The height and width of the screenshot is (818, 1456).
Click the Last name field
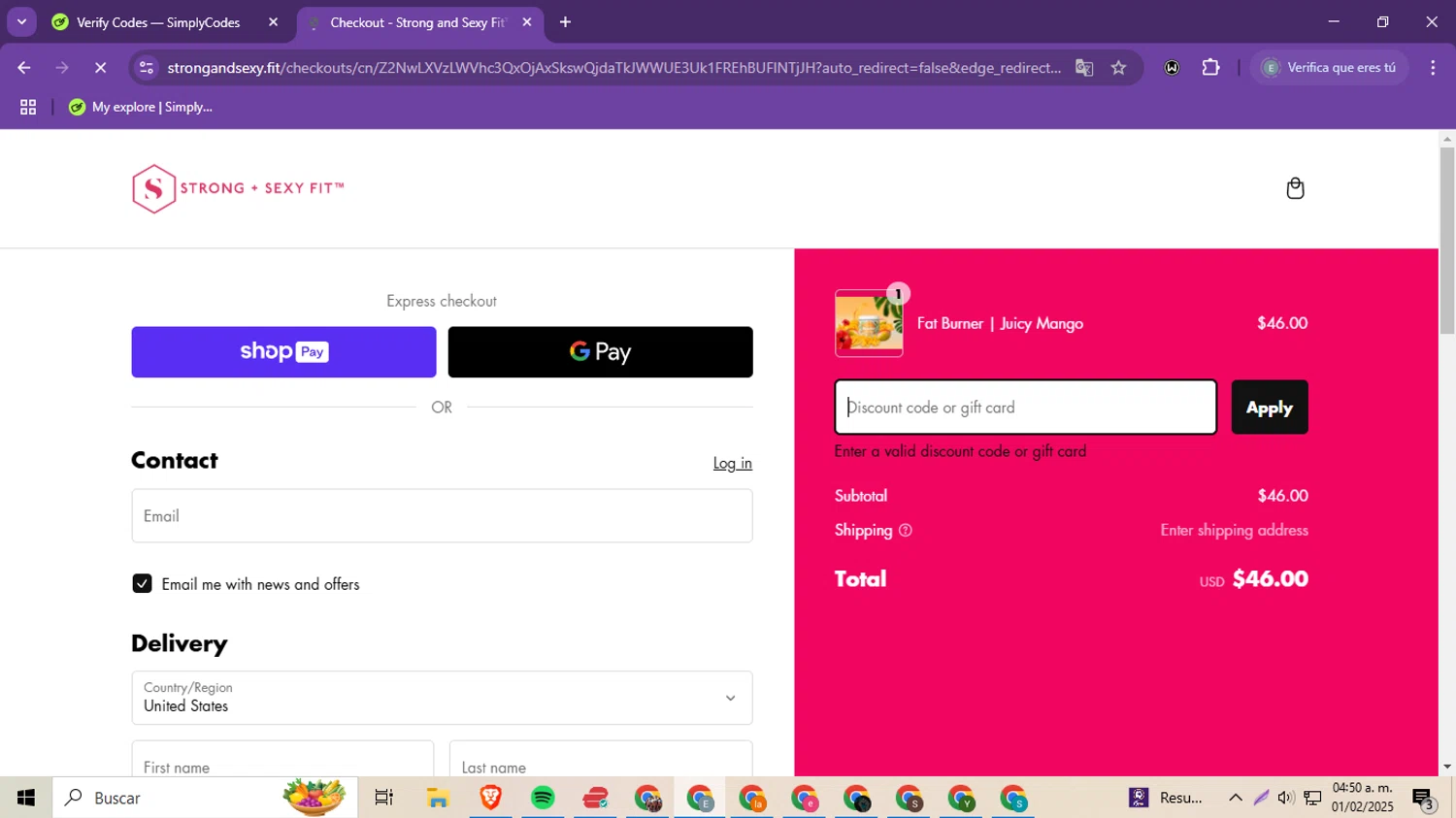click(x=601, y=759)
